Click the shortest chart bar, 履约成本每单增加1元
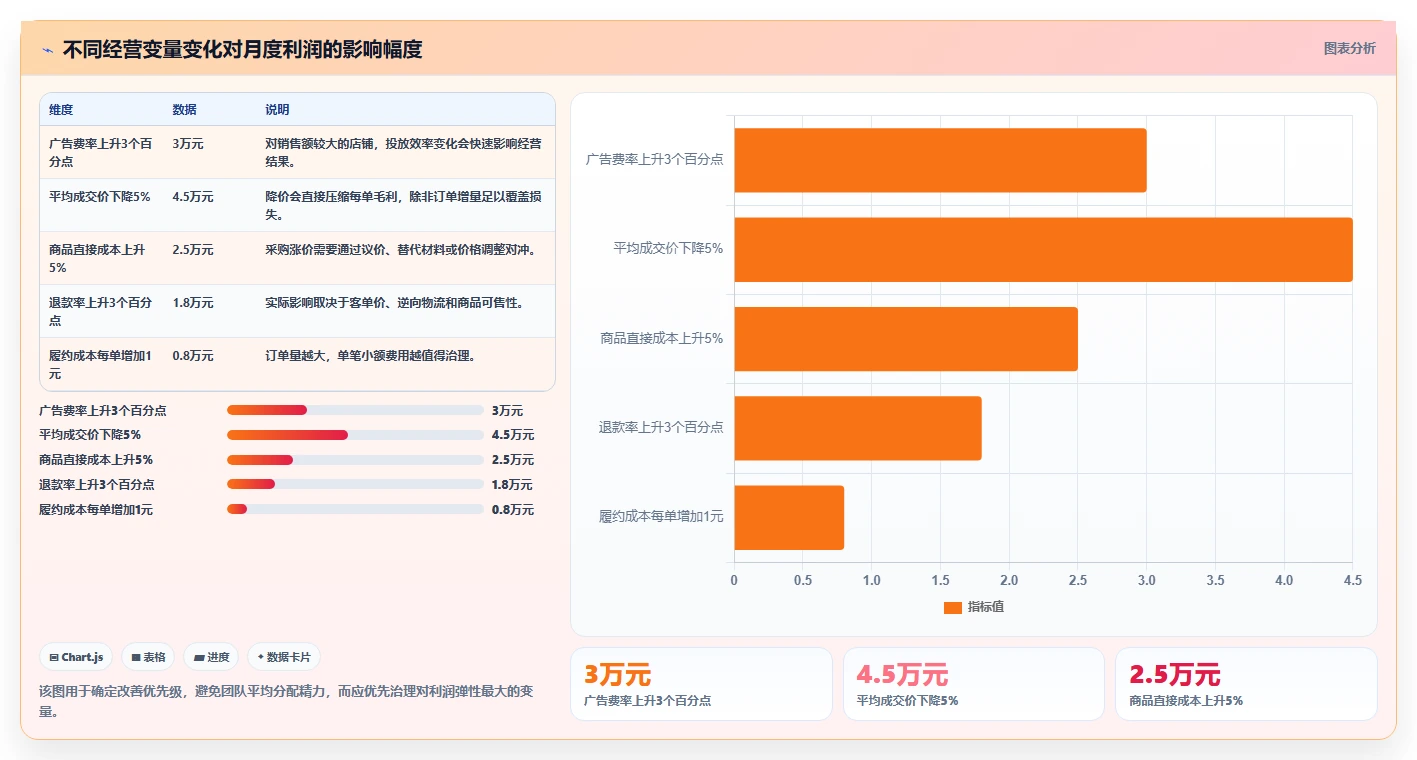Viewport: 1417px width, 760px height. coord(789,517)
